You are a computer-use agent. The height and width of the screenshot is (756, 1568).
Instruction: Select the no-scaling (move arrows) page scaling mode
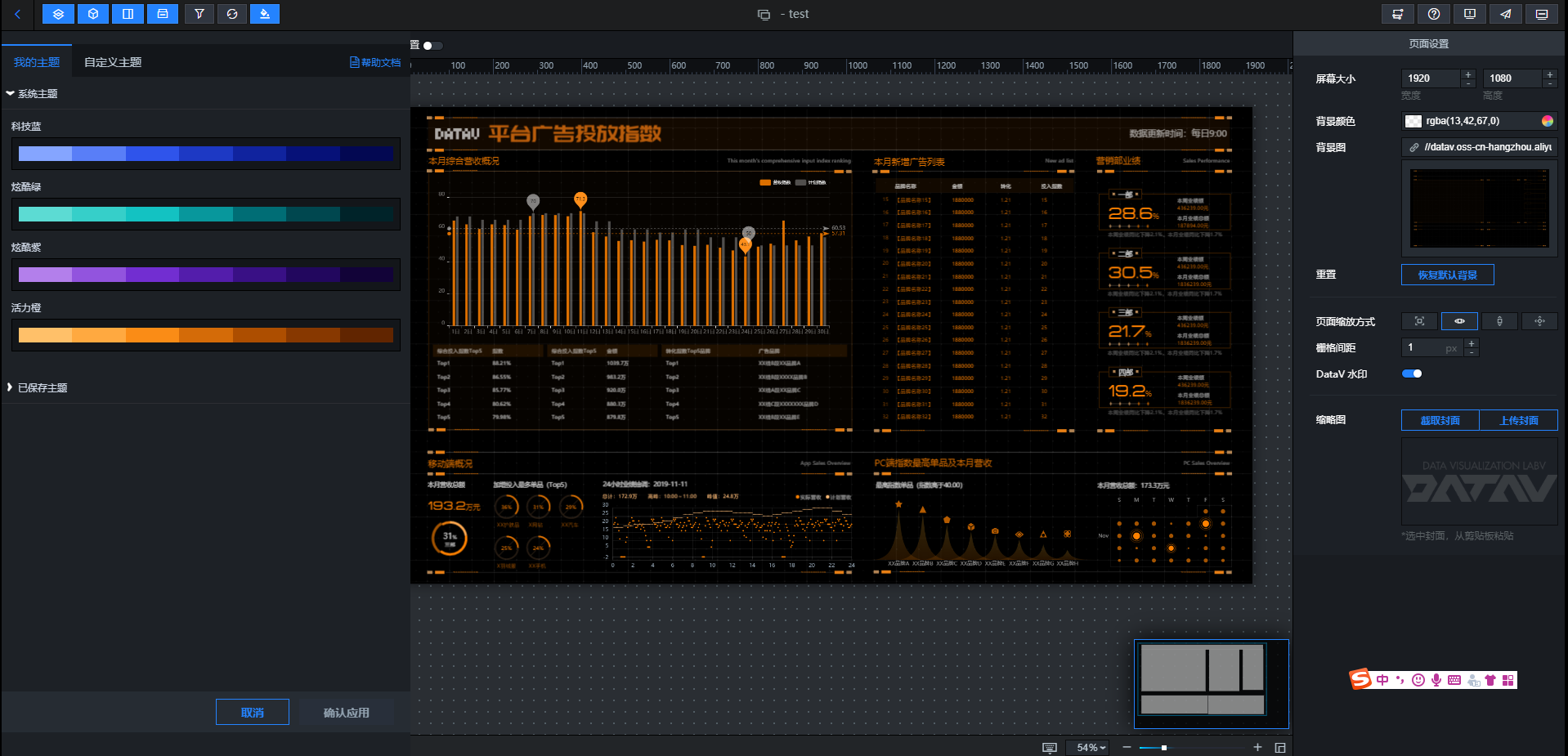coord(1539,321)
